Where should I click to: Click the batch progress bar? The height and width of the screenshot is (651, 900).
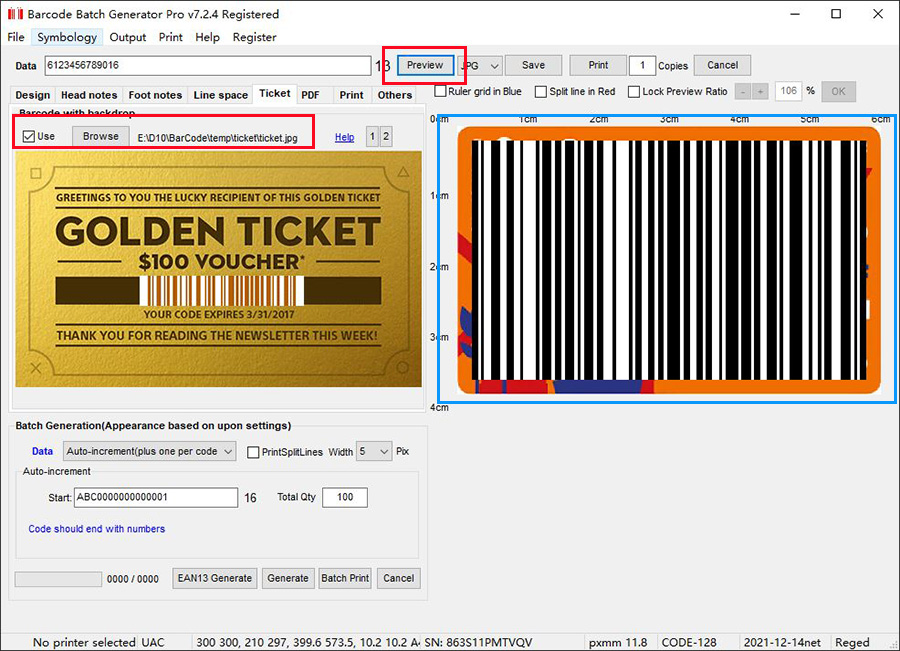pyautogui.click(x=58, y=579)
